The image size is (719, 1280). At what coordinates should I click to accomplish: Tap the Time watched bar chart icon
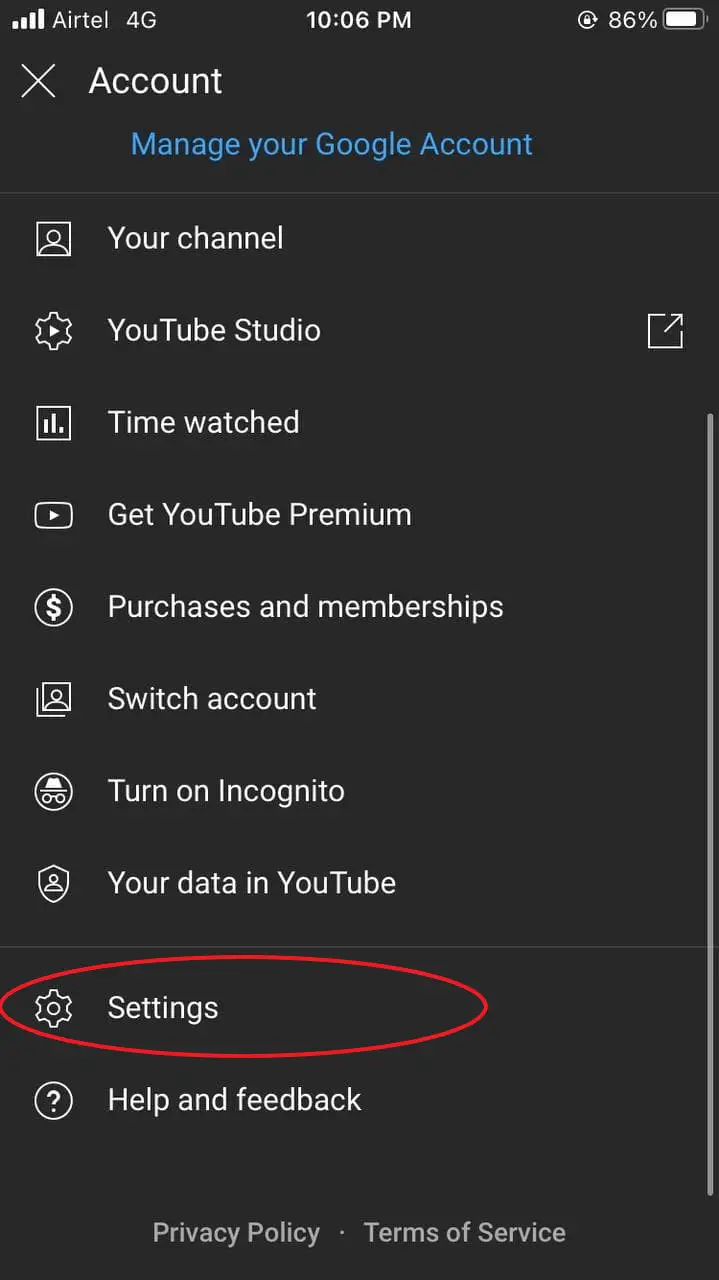click(x=53, y=423)
